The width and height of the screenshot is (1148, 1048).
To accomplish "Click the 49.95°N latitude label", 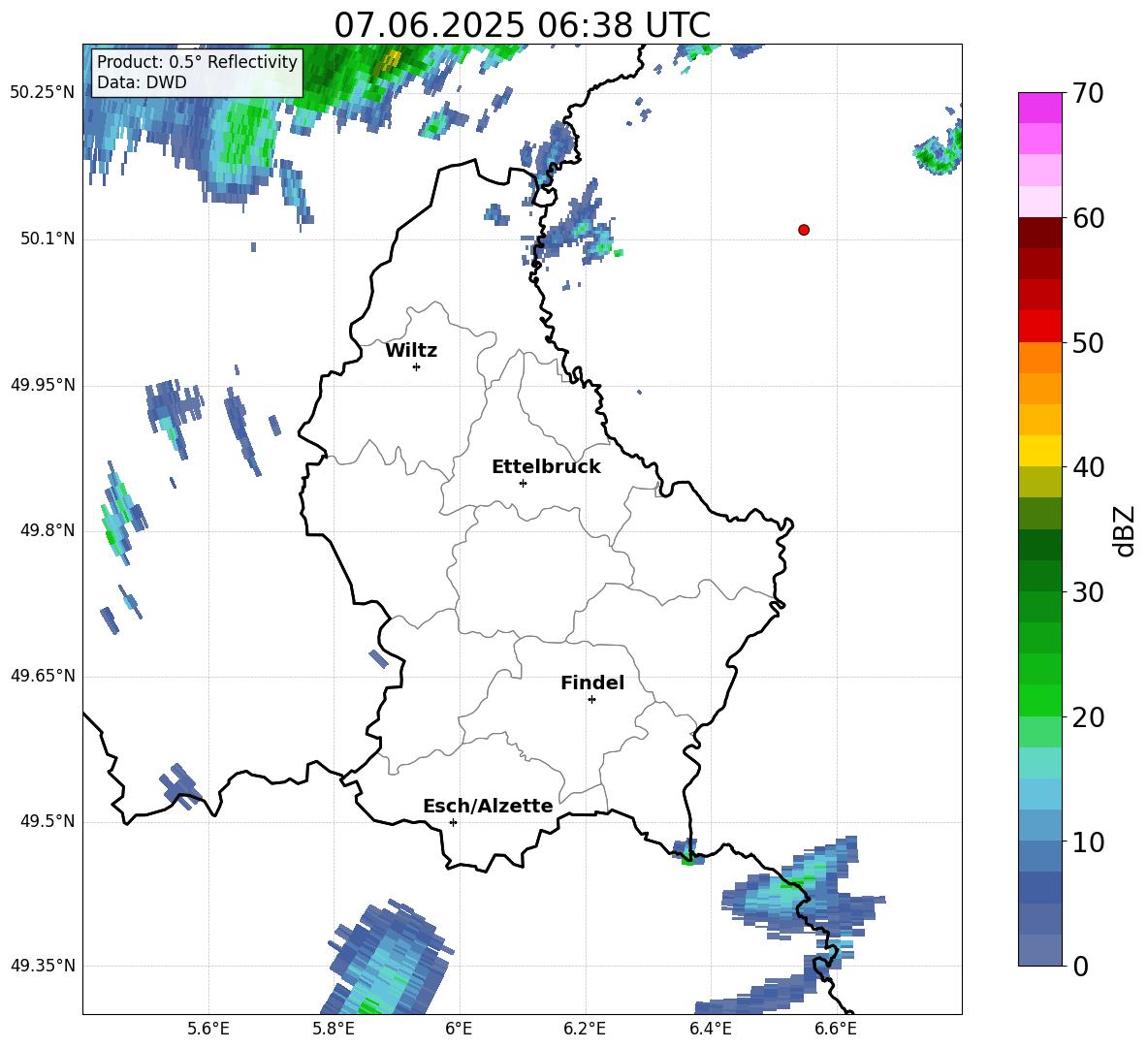I will click(43, 385).
